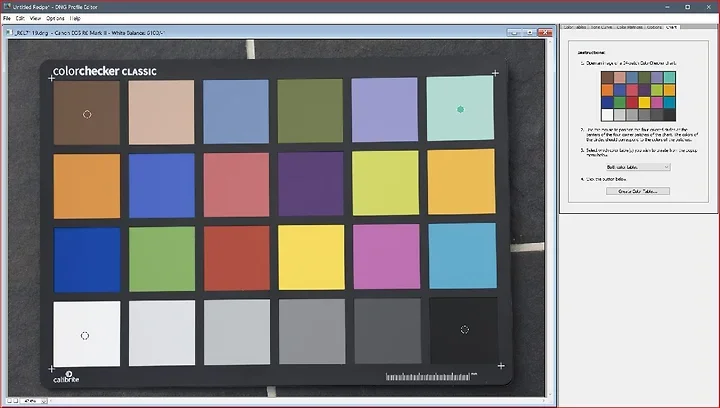Switch to the Tone Curve tab
720x408 pixels.
[601, 27]
